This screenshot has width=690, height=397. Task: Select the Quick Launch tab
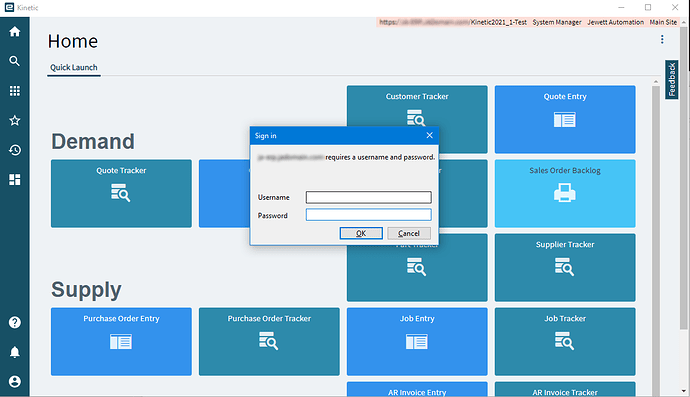point(73,68)
